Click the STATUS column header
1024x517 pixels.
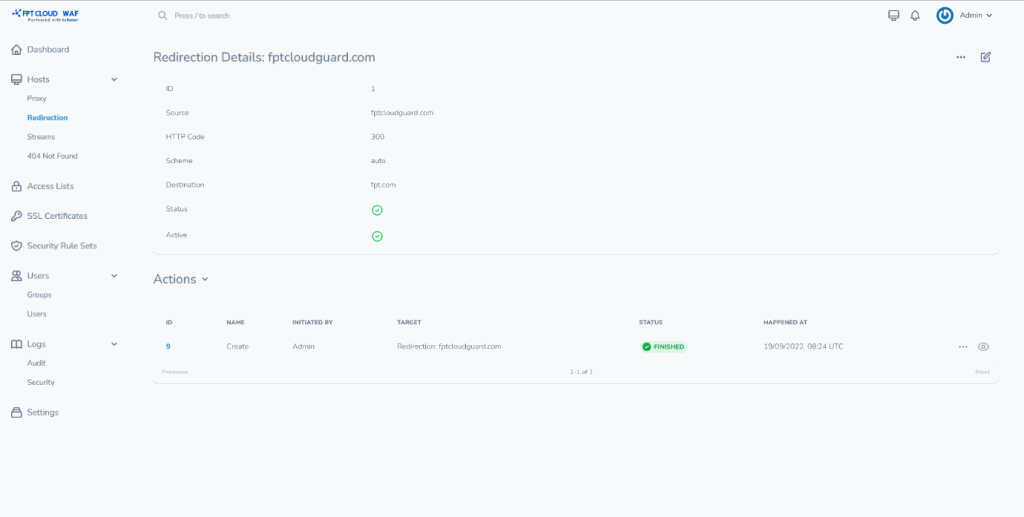coord(651,322)
